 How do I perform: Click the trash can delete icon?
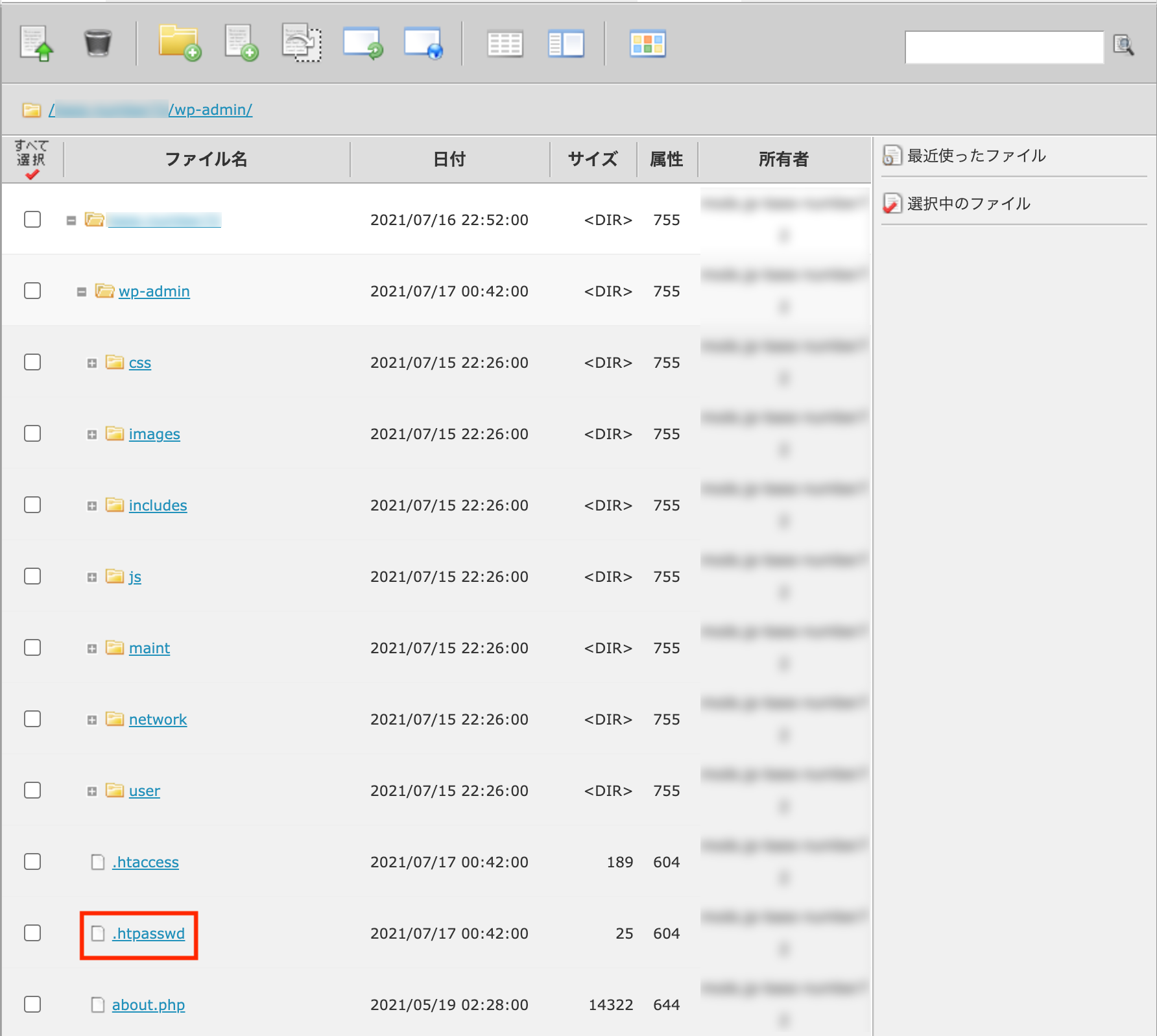[x=97, y=43]
